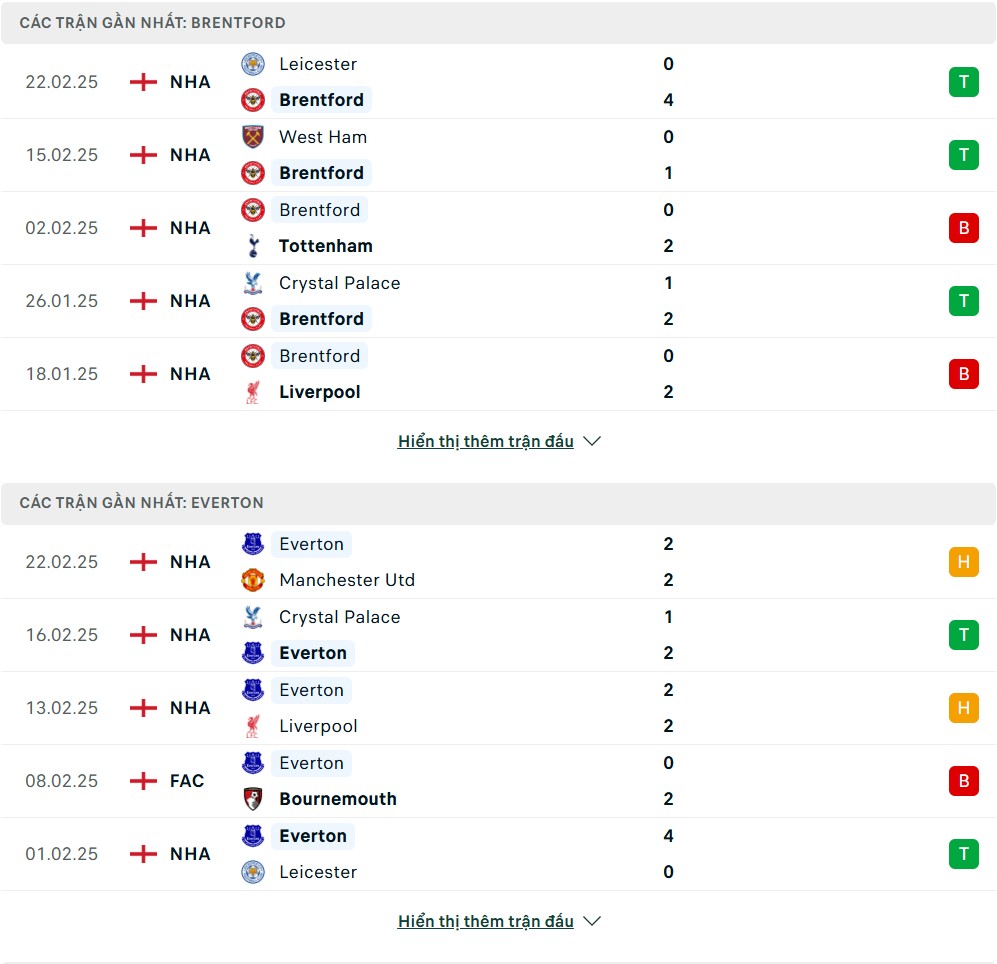Expand more Everton matches with the chevron

pos(592,921)
